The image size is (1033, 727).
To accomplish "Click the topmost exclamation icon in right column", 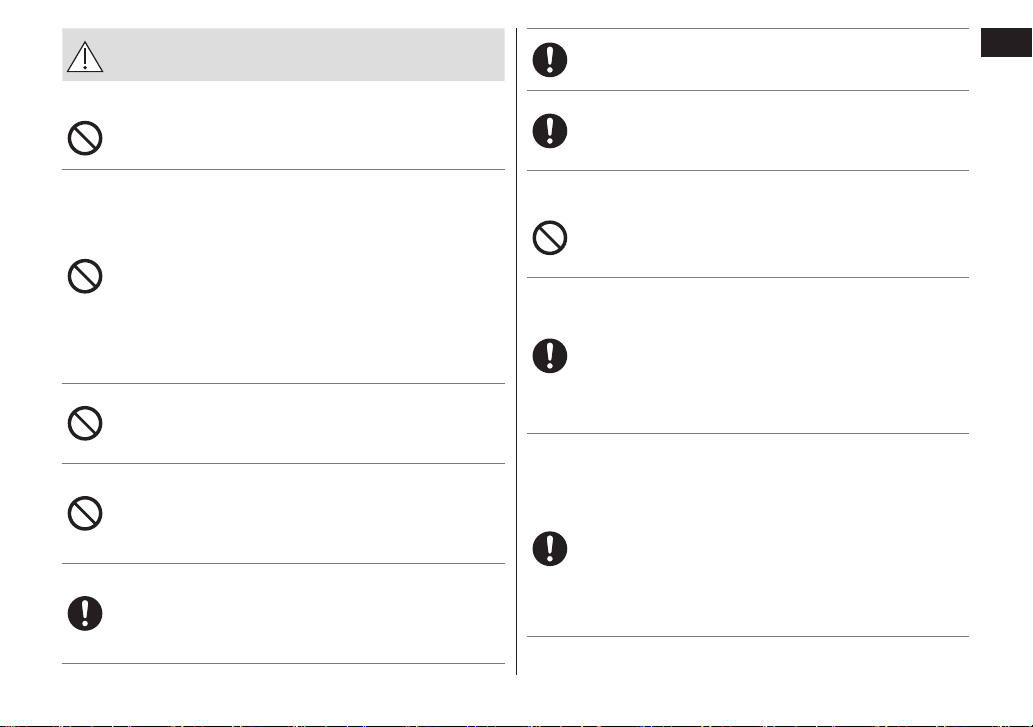I will point(550,60).
